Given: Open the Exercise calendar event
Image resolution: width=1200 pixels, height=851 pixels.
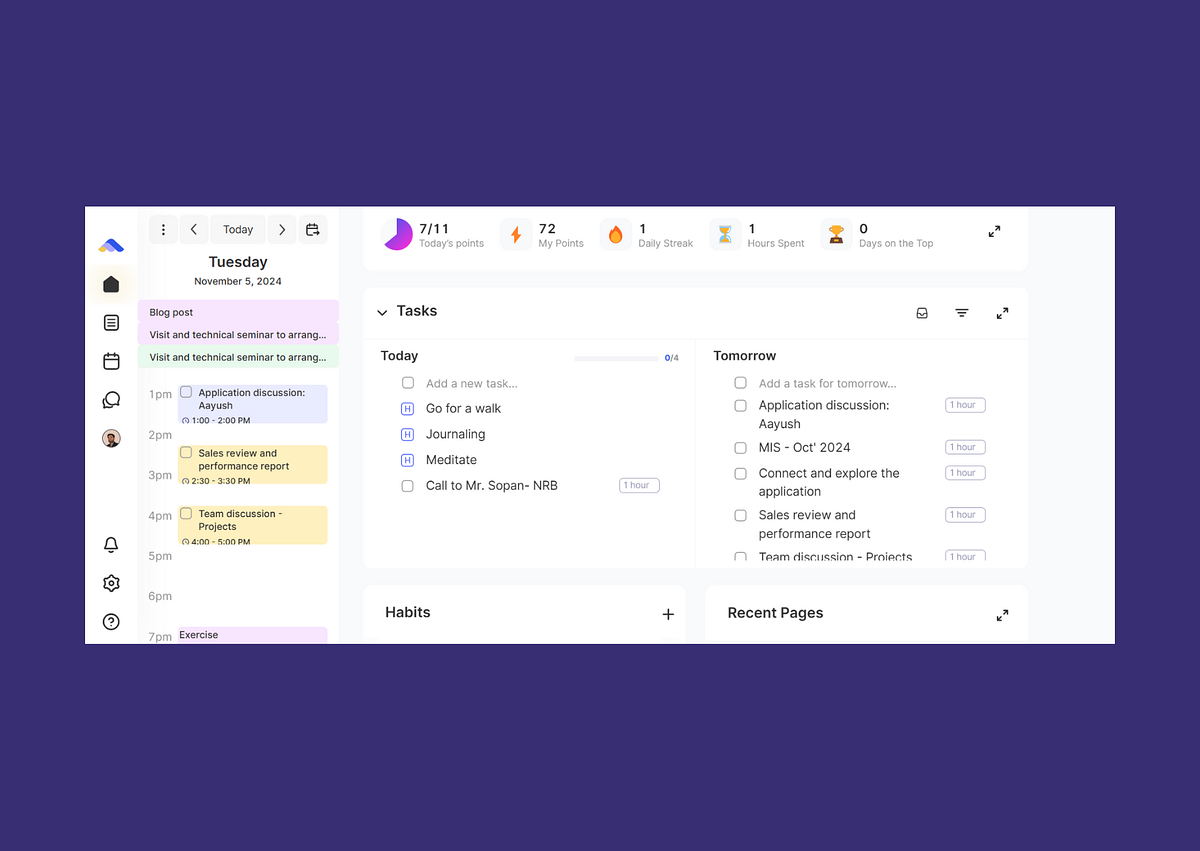Looking at the screenshot, I should pyautogui.click(x=253, y=635).
